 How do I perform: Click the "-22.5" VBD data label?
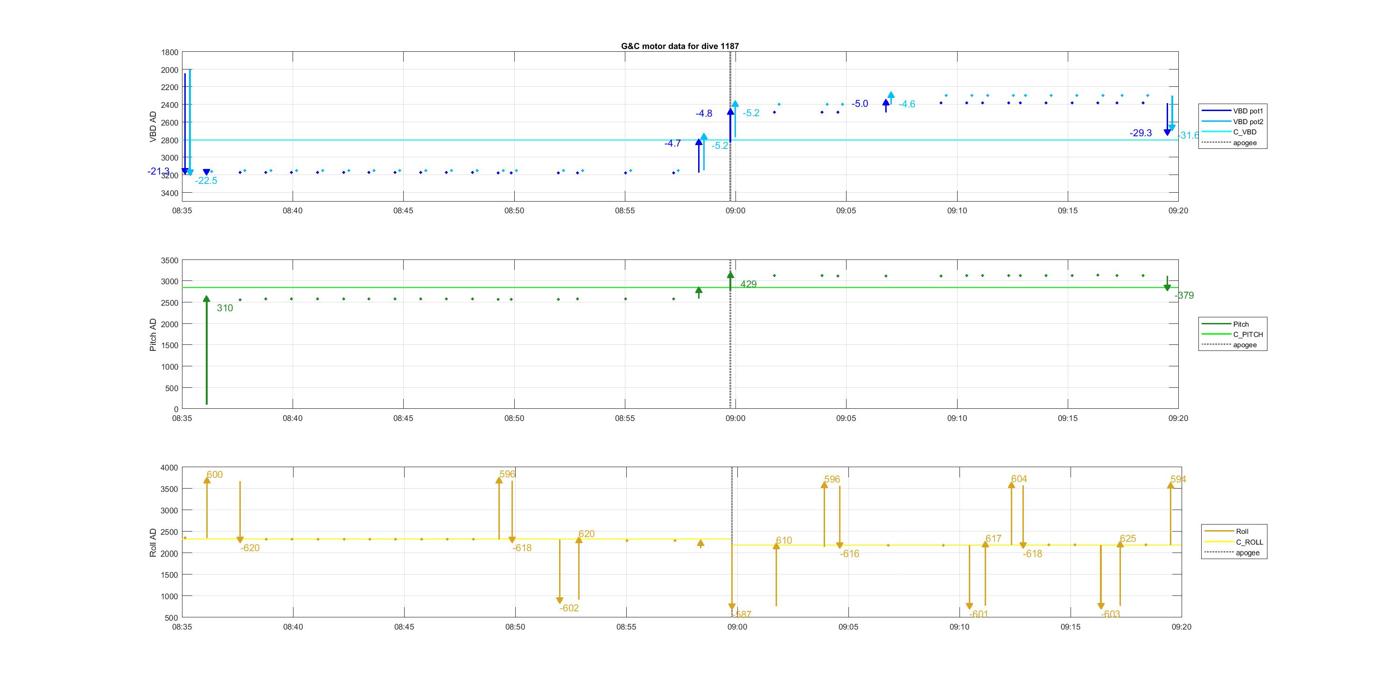pos(206,181)
